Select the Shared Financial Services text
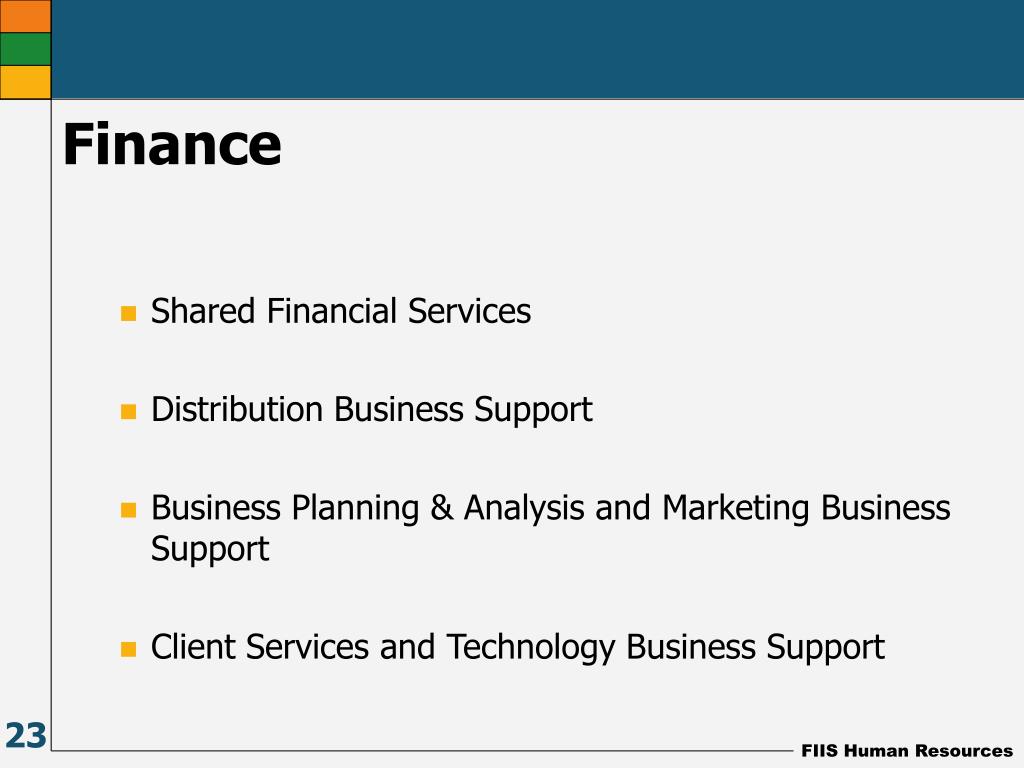The width and height of the screenshot is (1024, 768). (341, 312)
